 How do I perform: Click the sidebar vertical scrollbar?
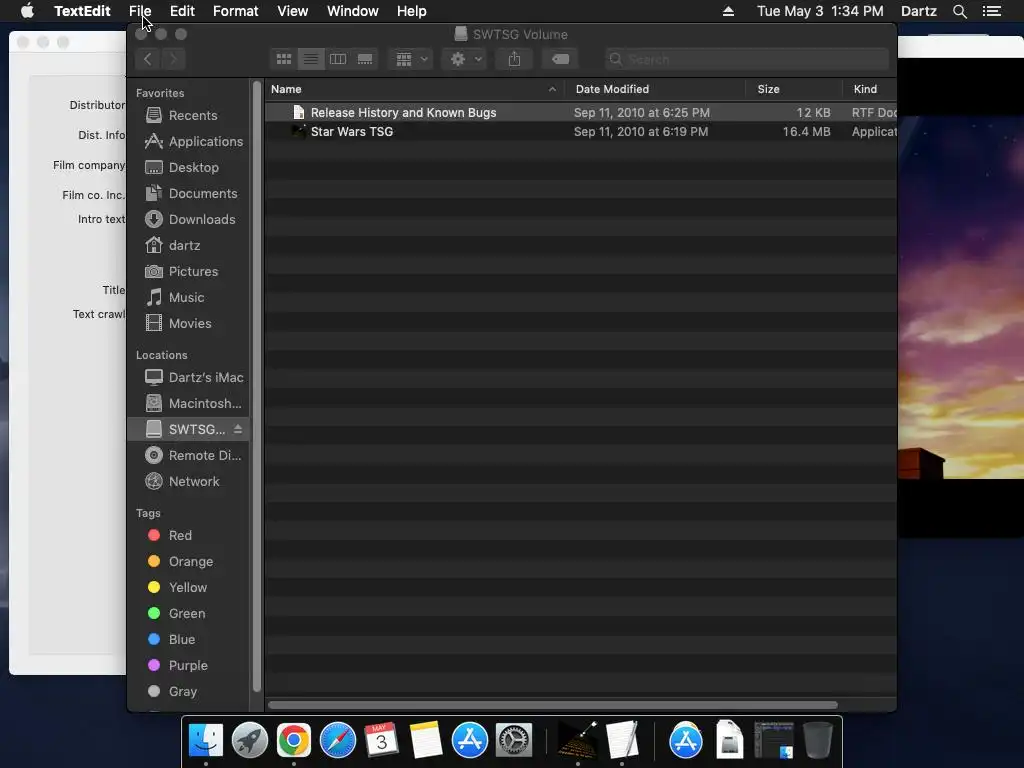[x=257, y=387]
